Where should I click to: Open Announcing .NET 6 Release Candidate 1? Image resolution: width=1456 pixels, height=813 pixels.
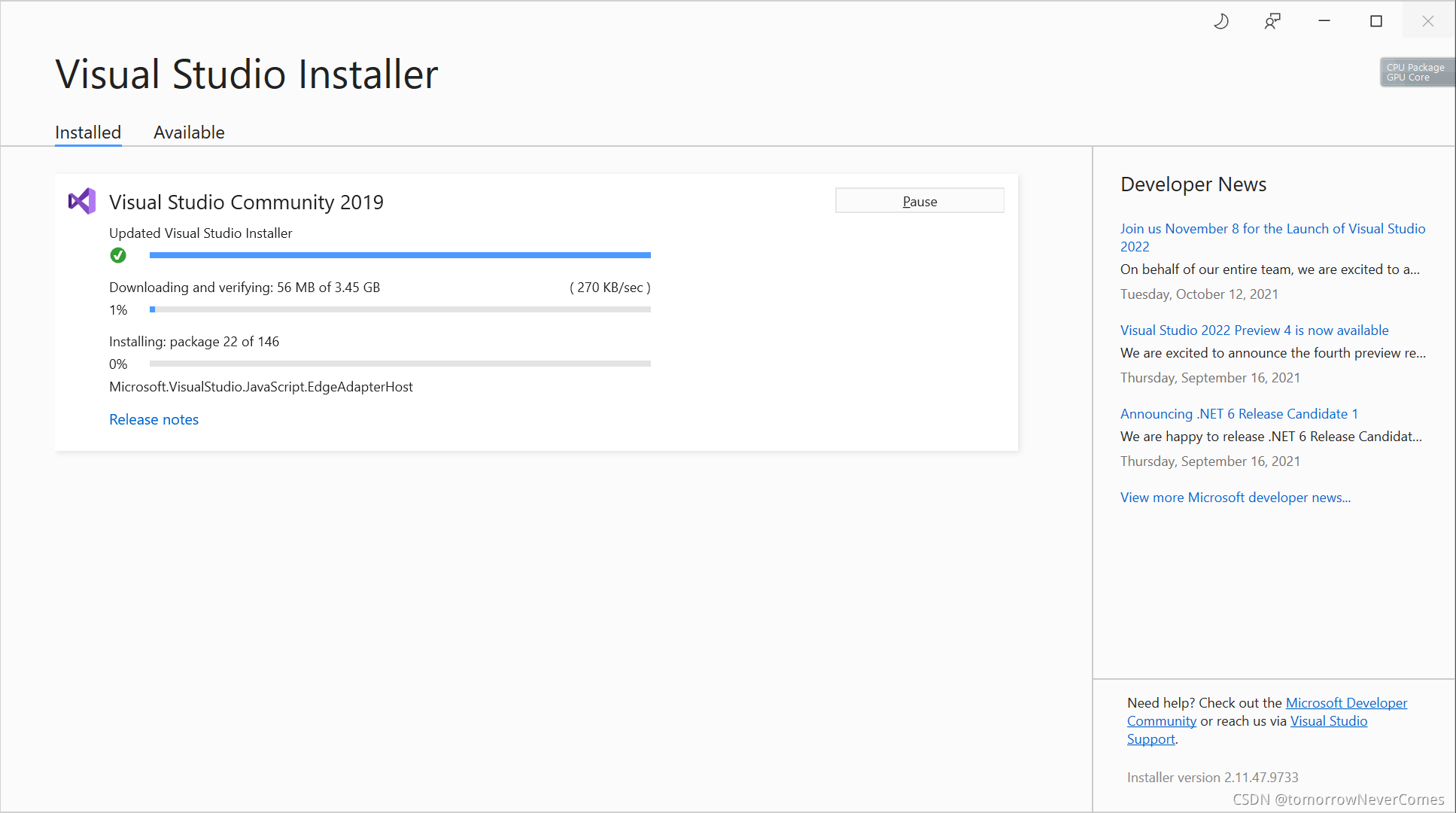tap(1239, 414)
